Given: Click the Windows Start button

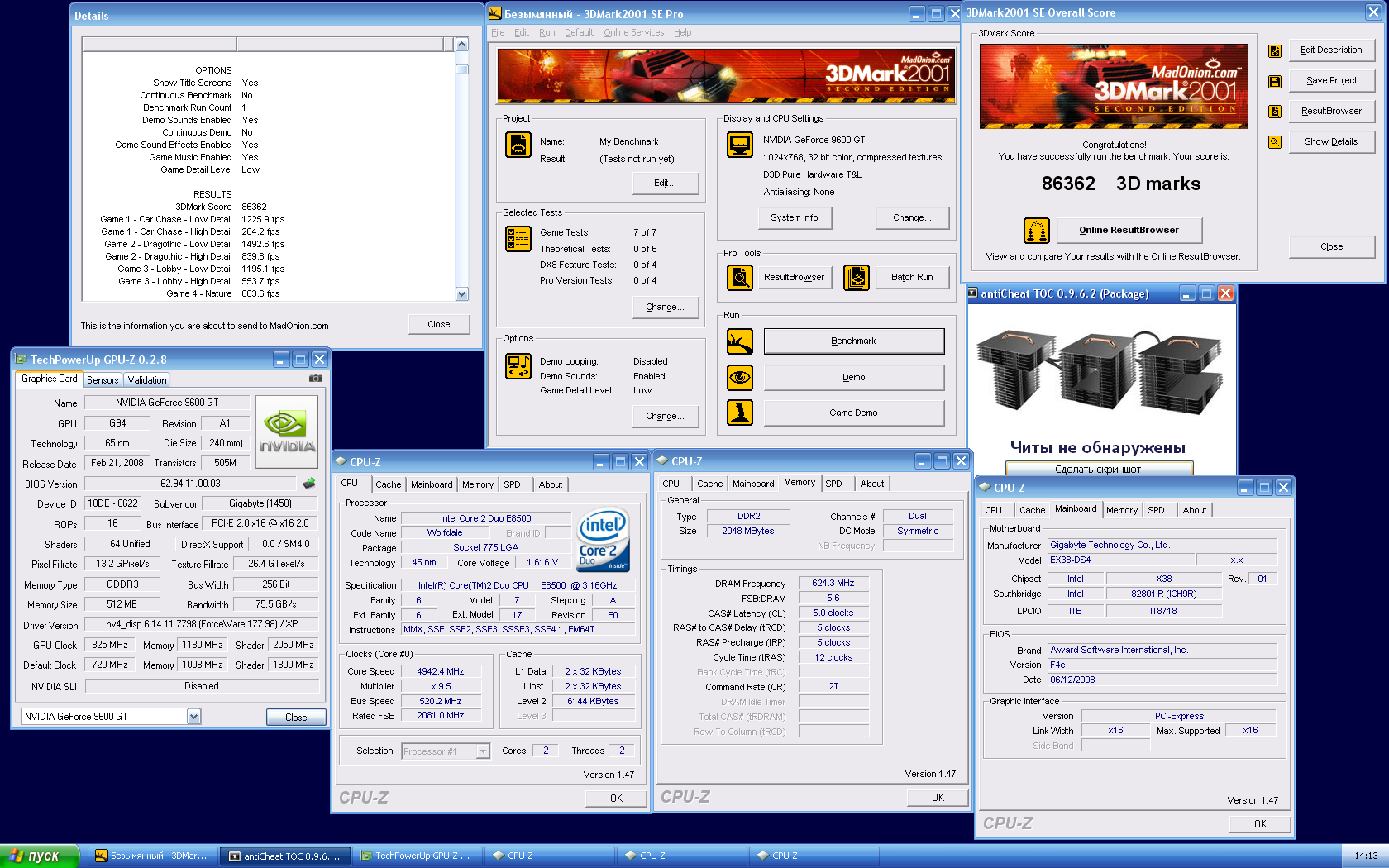Looking at the screenshot, I should pyautogui.click(x=39, y=856).
